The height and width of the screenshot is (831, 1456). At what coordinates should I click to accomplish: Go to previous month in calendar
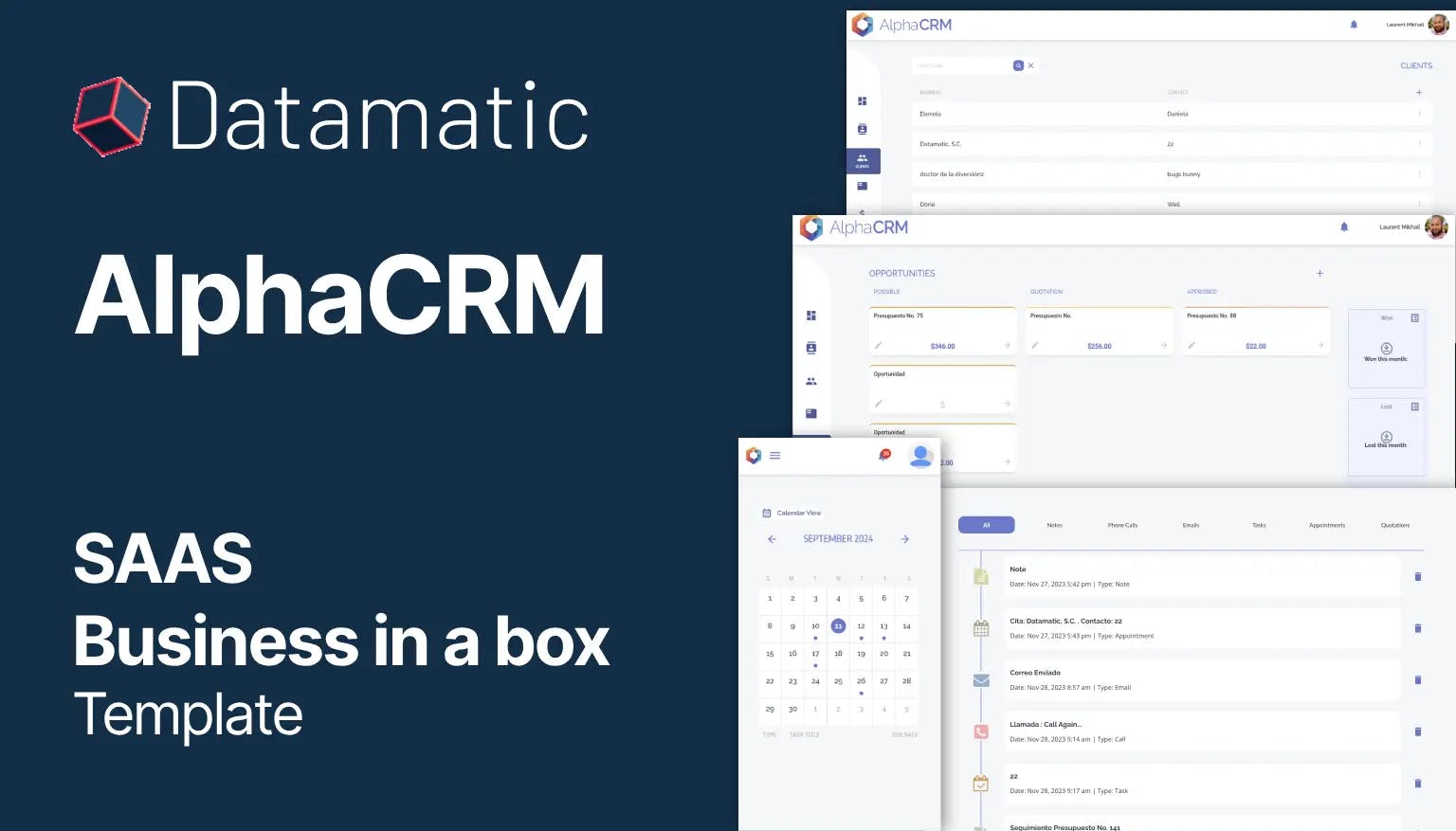(772, 539)
